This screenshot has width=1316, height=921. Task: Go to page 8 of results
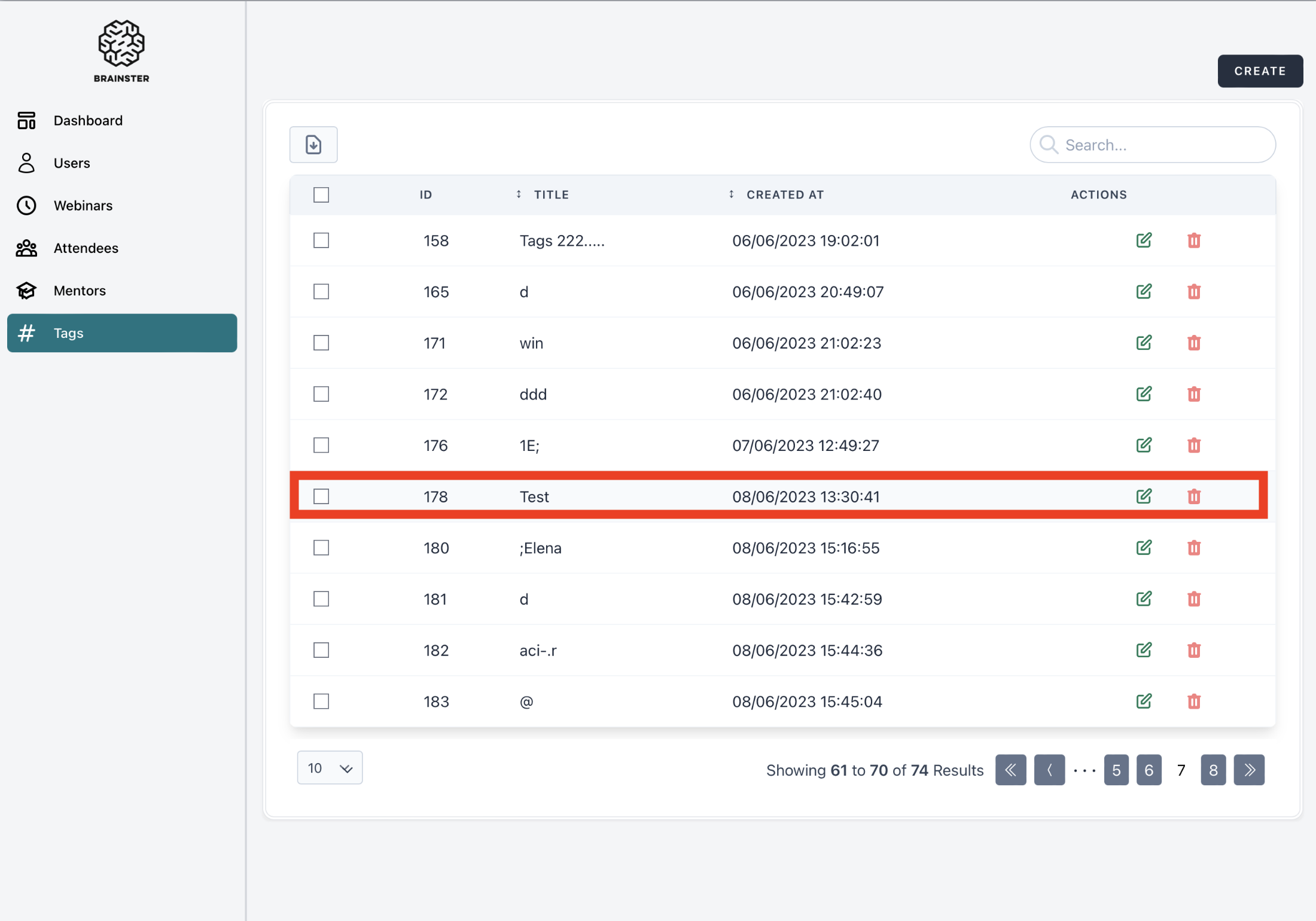click(x=1213, y=770)
